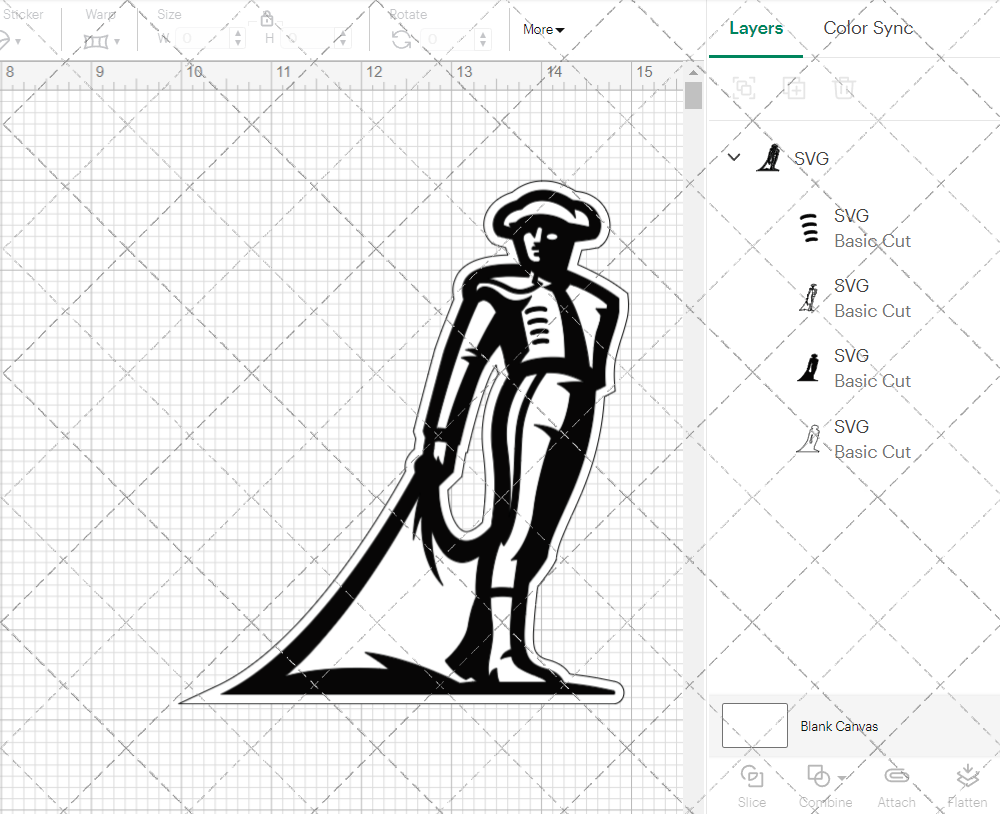Click the Warp tool icon

click(96, 41)
